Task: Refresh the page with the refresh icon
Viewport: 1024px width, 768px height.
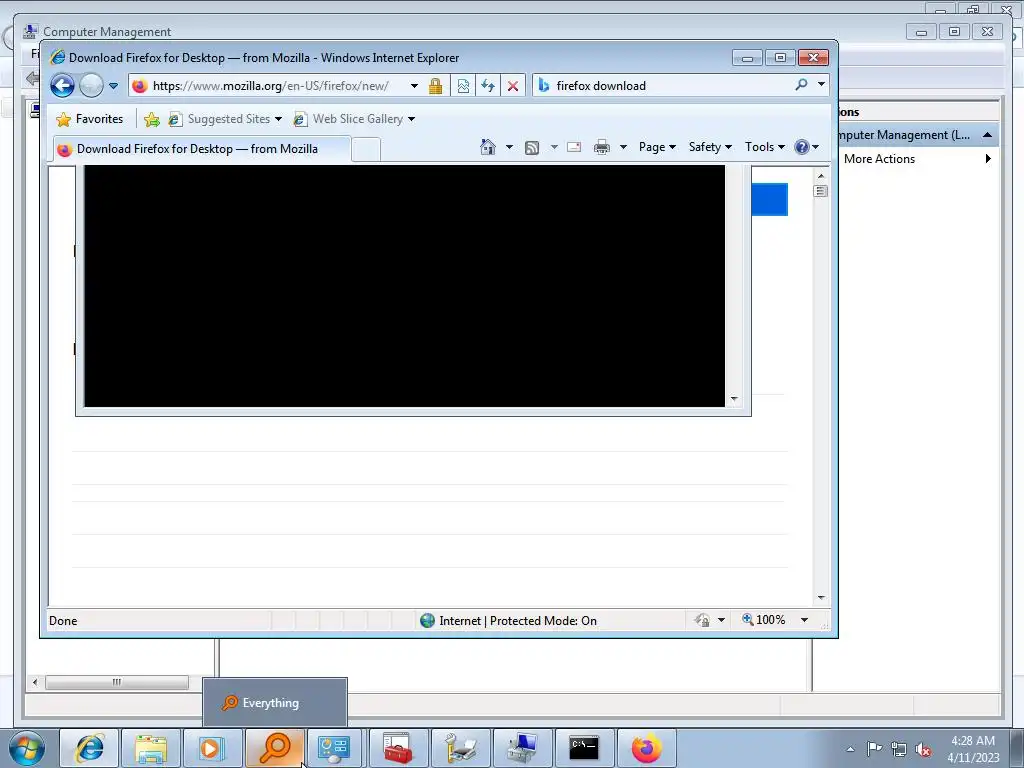Action: [x=488, y=86]
